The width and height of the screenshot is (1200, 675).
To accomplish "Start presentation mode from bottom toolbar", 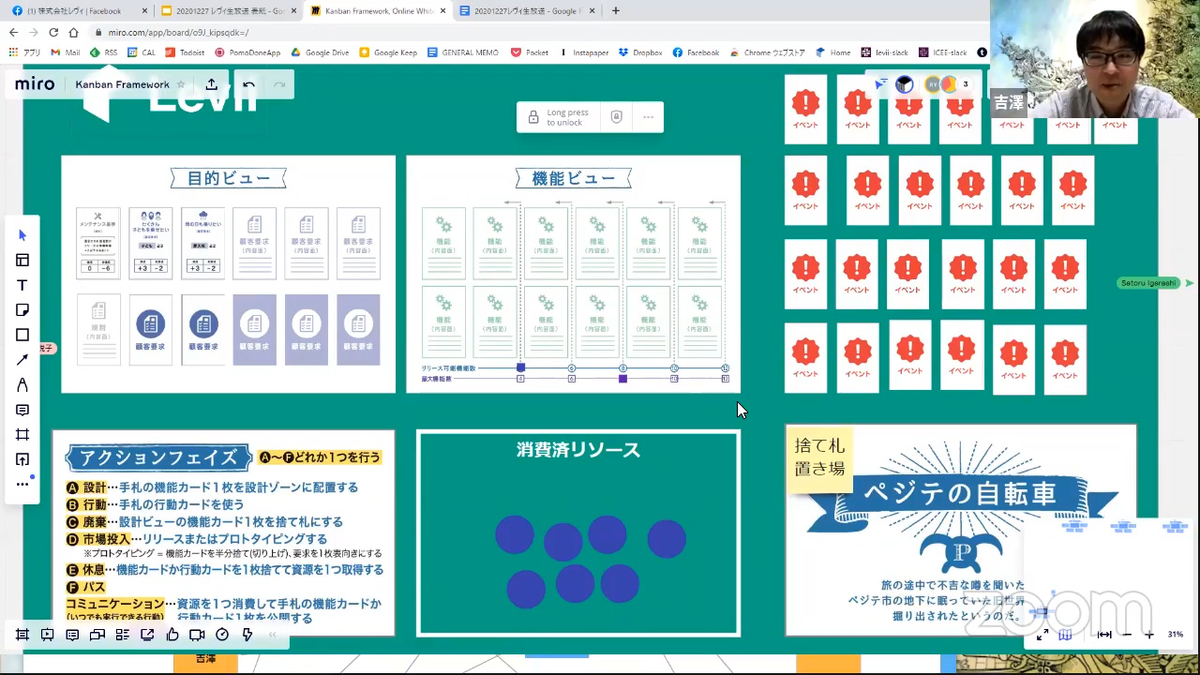I will [47, 635].
